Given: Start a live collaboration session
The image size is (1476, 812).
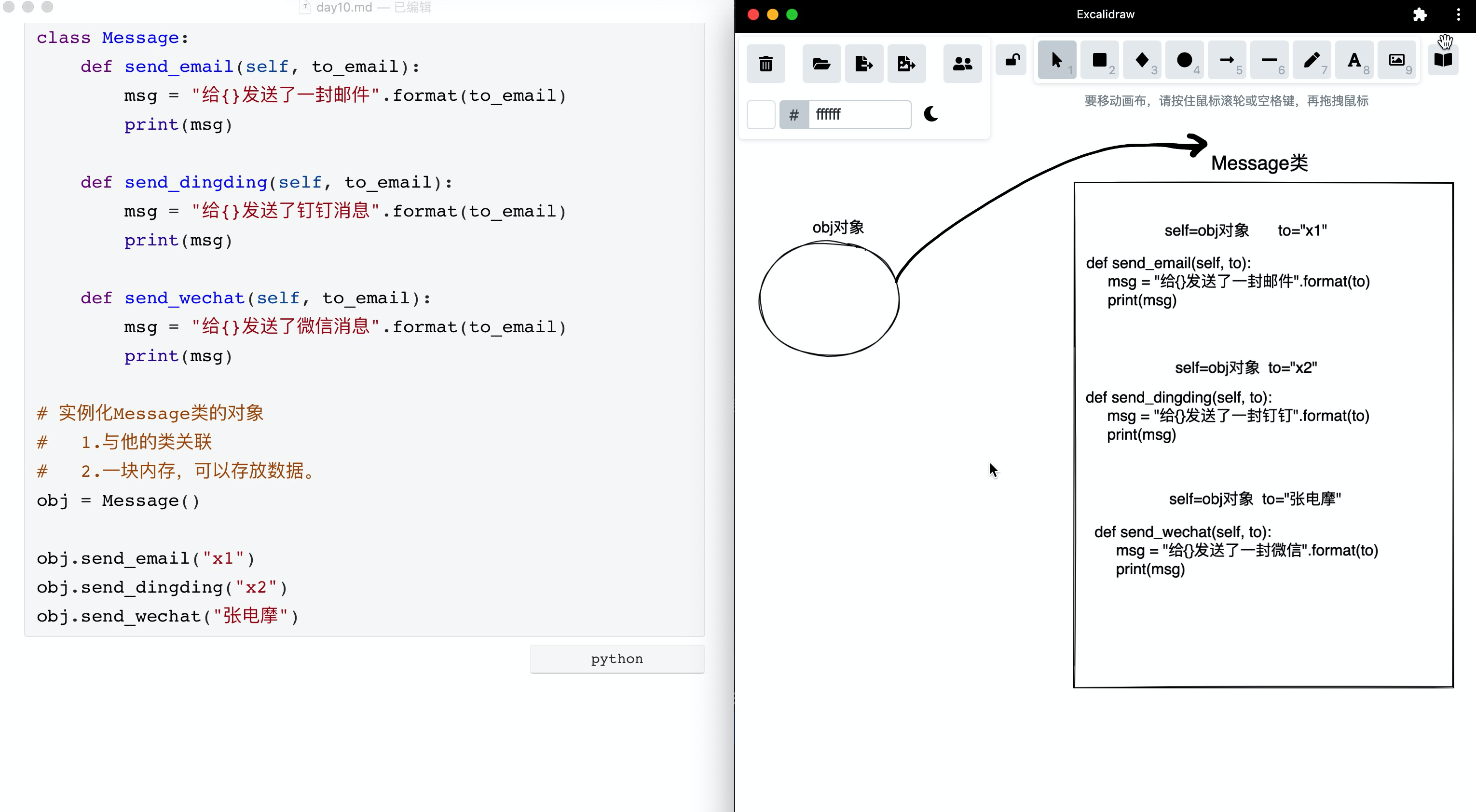Looking at the screenshot, I should (963, 64).
